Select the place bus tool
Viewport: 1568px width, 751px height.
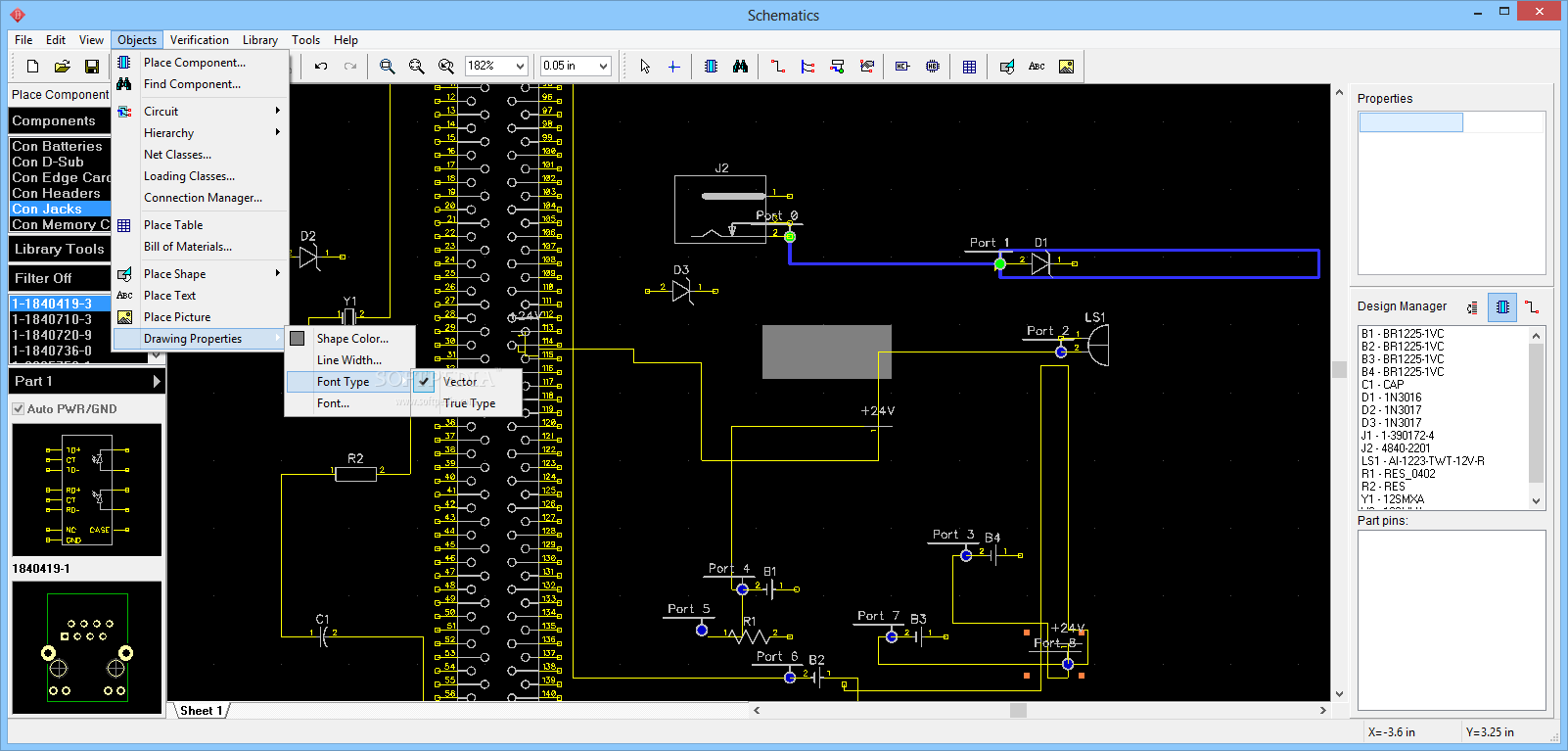click(x=807, y=67)
